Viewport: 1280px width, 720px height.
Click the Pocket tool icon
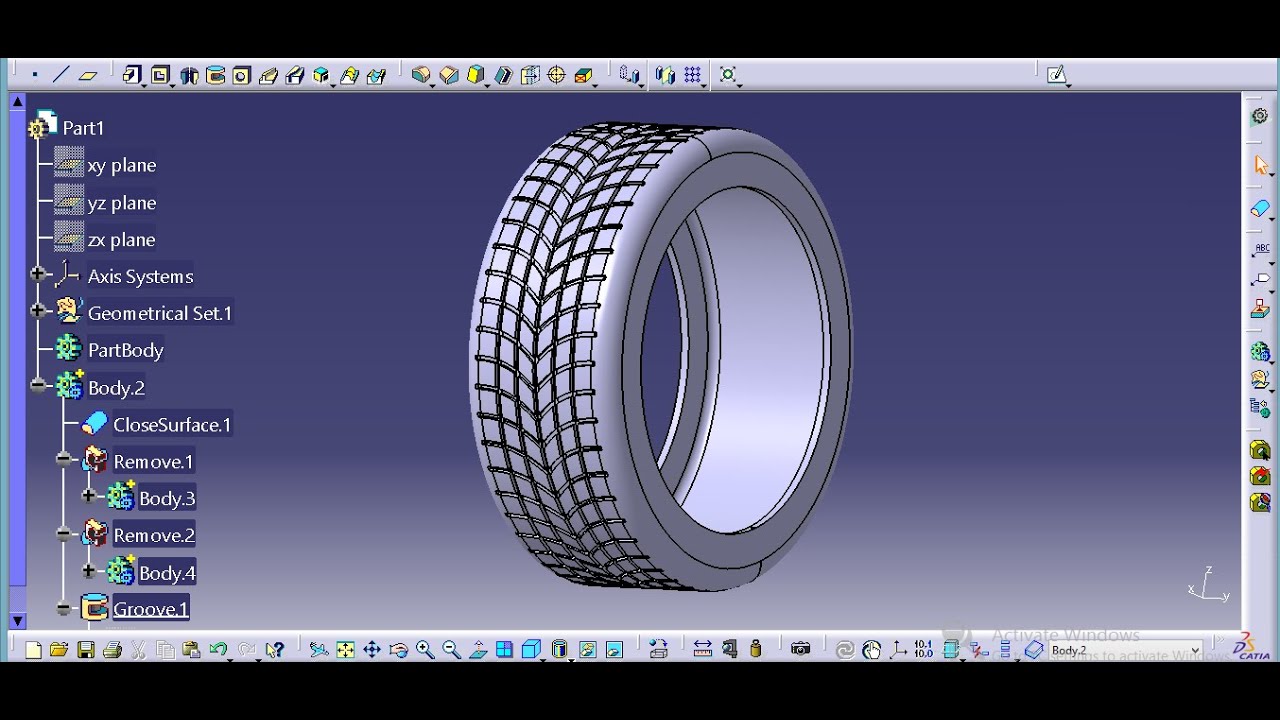pos(160,75)
